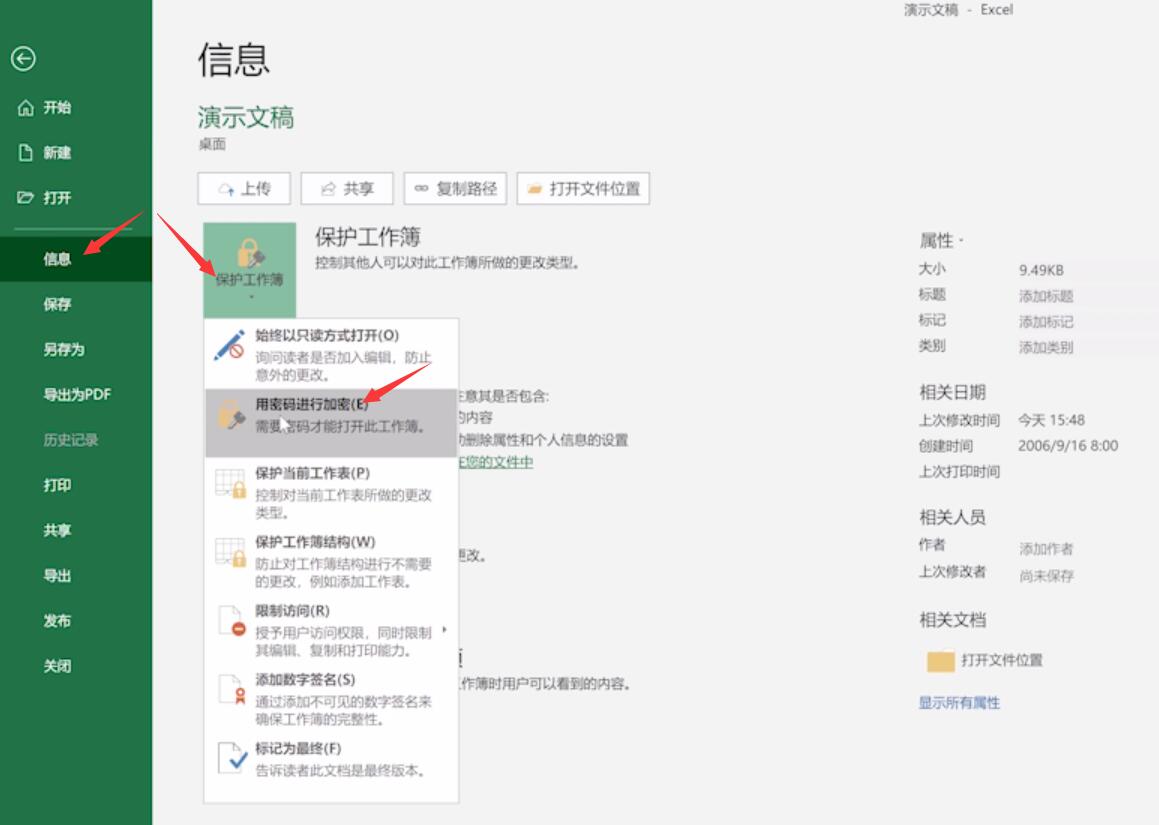Click the underlined green 的文件中 link
This screenshot has height=825, width=1159.
496,462
